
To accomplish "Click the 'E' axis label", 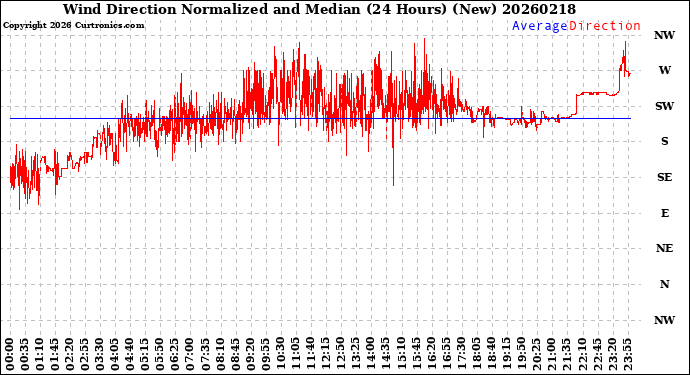I will click(664, 213).
